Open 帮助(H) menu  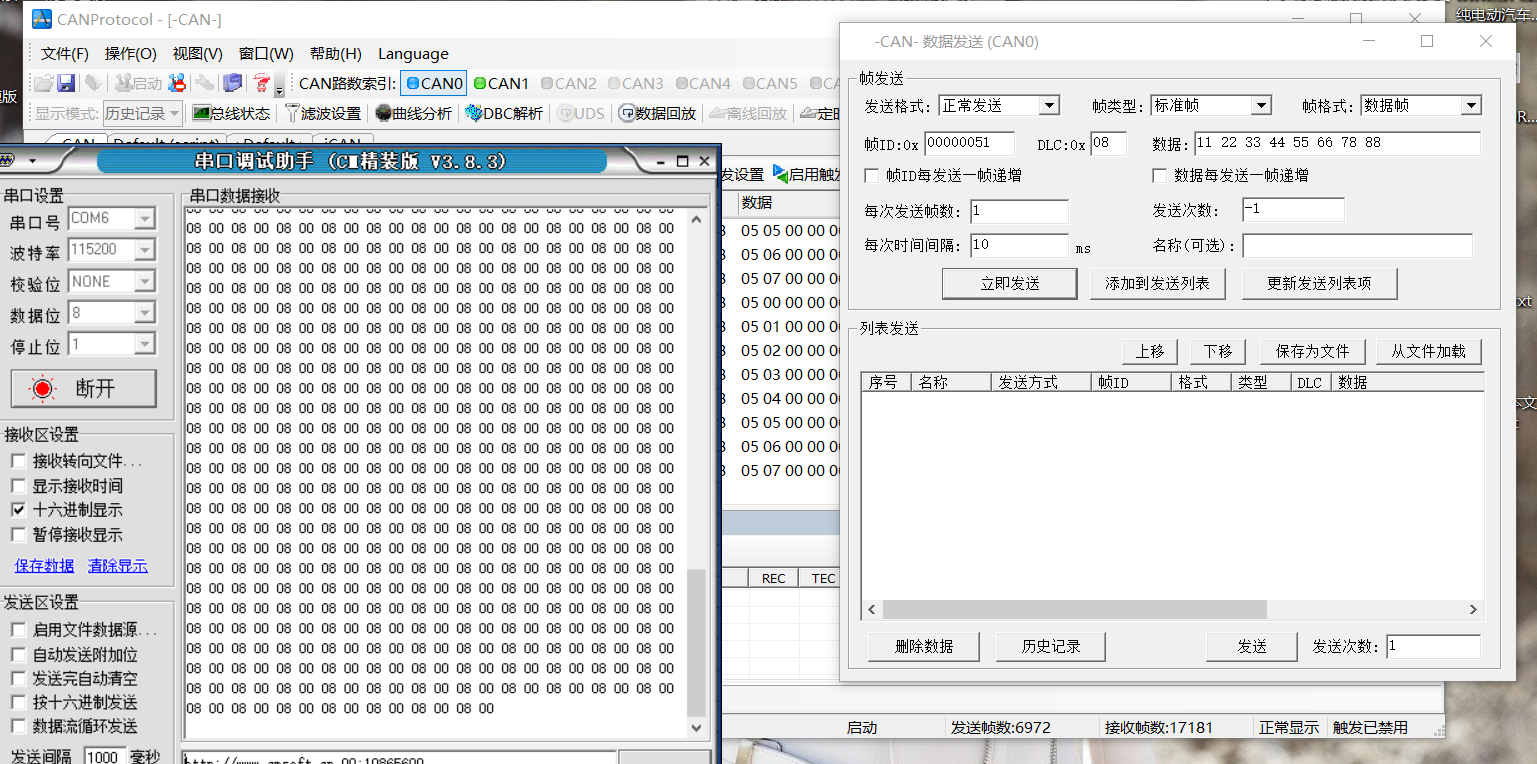(x=336, y=54)
